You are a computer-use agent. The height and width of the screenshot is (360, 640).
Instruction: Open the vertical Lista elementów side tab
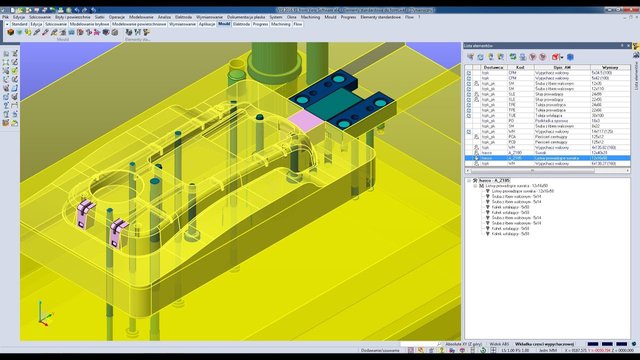click(x=636, y=76)
